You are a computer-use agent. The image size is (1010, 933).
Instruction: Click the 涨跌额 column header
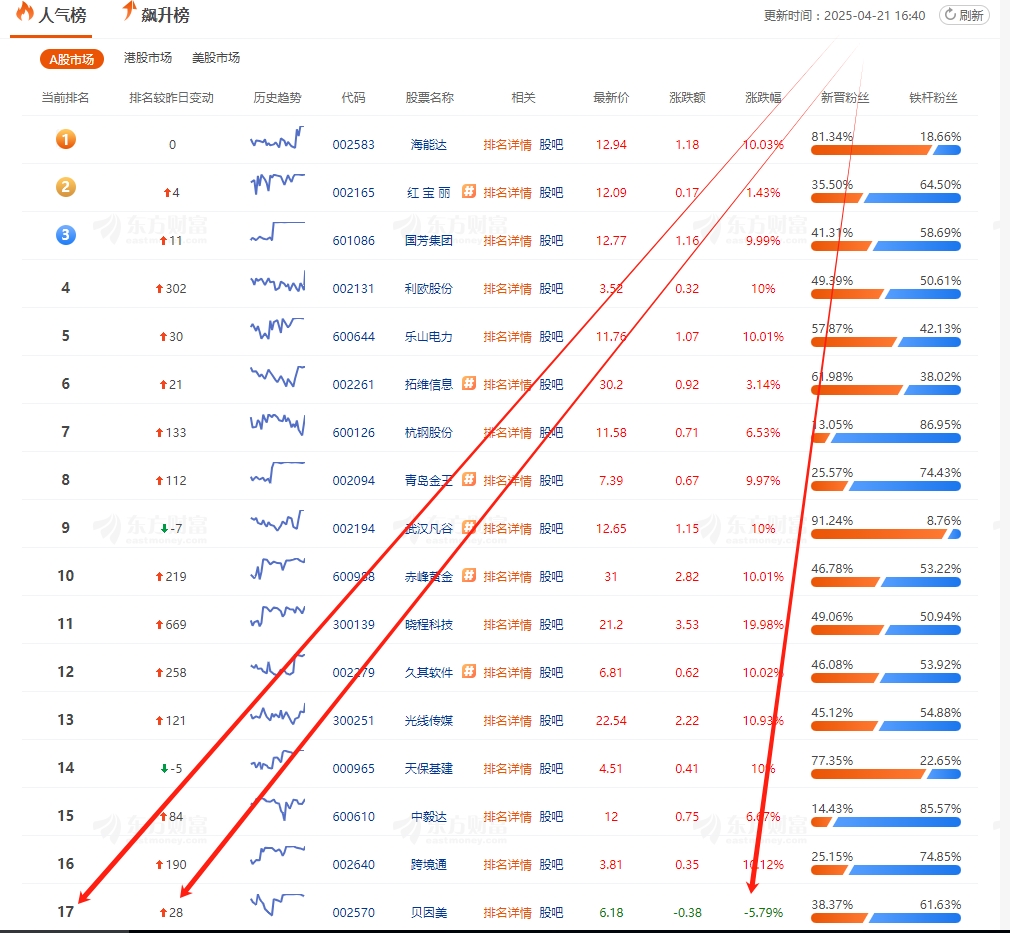tap(687, 98)
